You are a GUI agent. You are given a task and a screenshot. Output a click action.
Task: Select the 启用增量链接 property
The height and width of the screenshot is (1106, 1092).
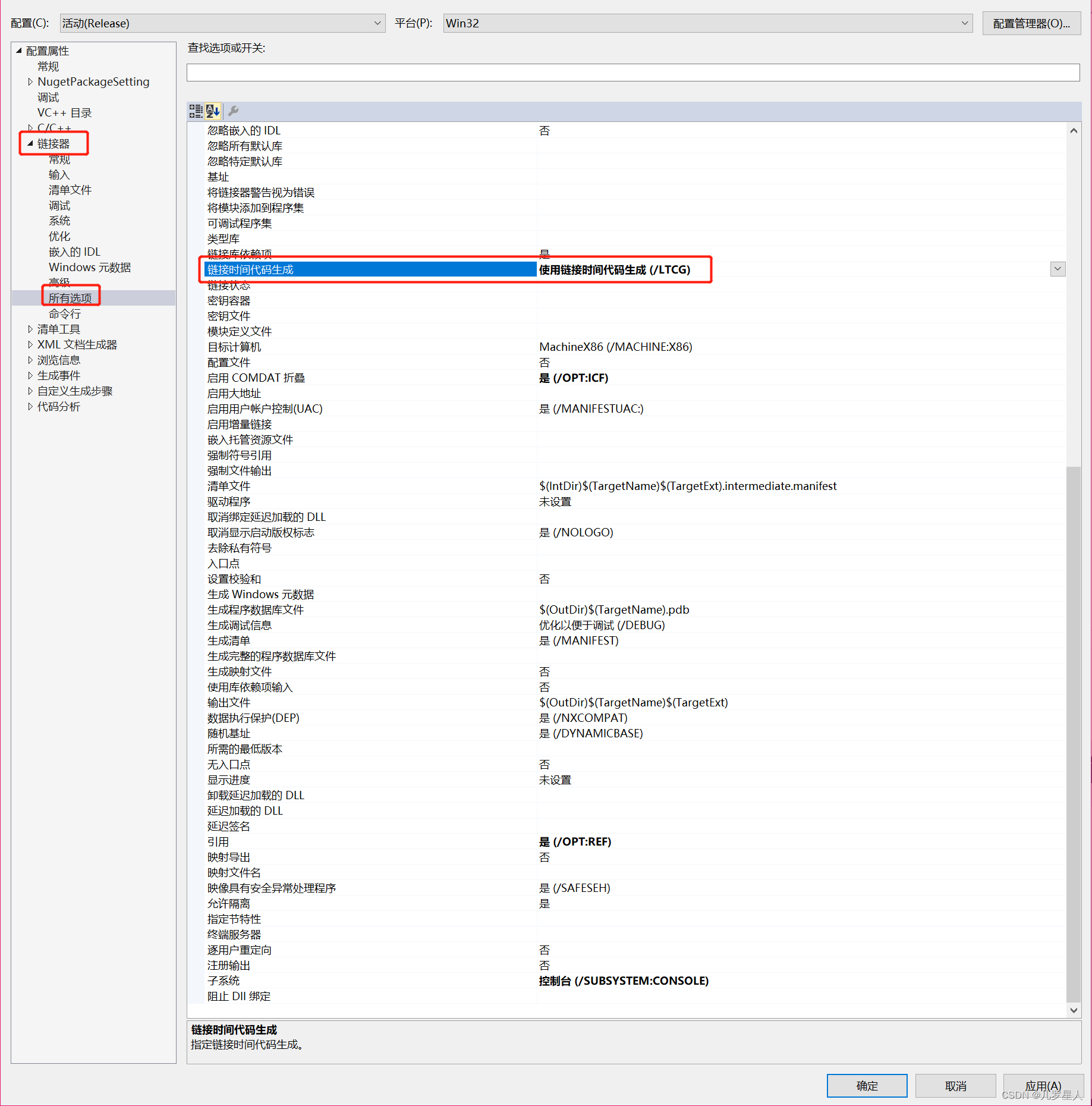240,424
